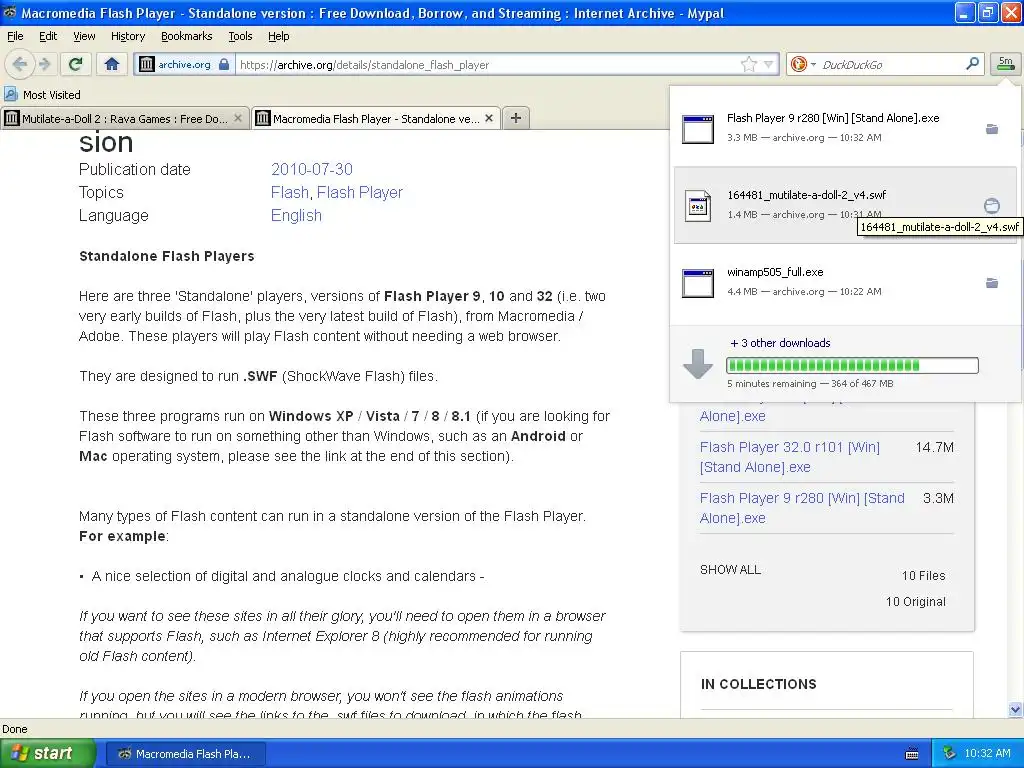Click the 14.7M file size text
The height and width of the screenshot is (768, 1024).
[x=935, y=447]
